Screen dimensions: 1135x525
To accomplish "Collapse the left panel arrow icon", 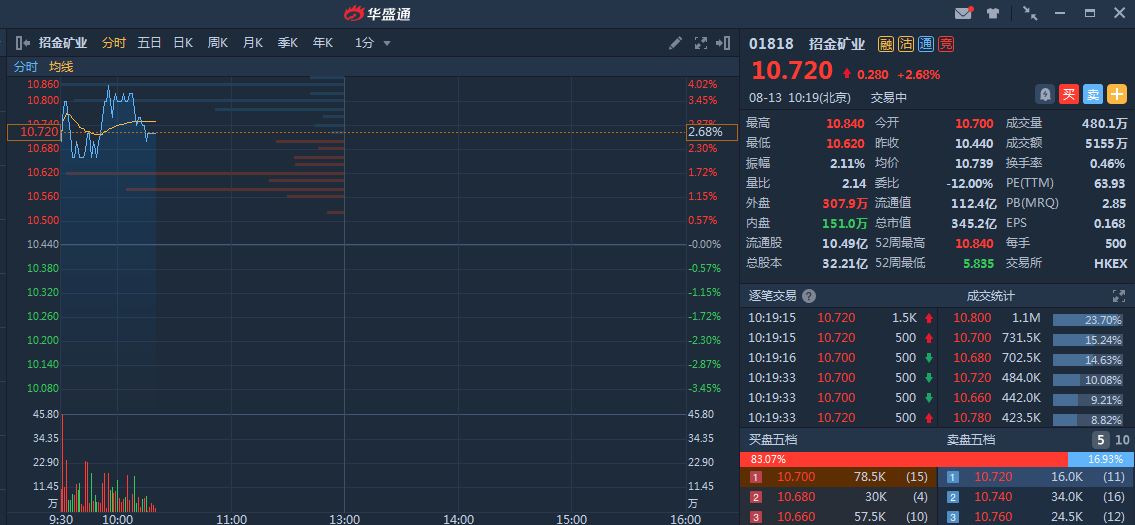I will point(22,43).
